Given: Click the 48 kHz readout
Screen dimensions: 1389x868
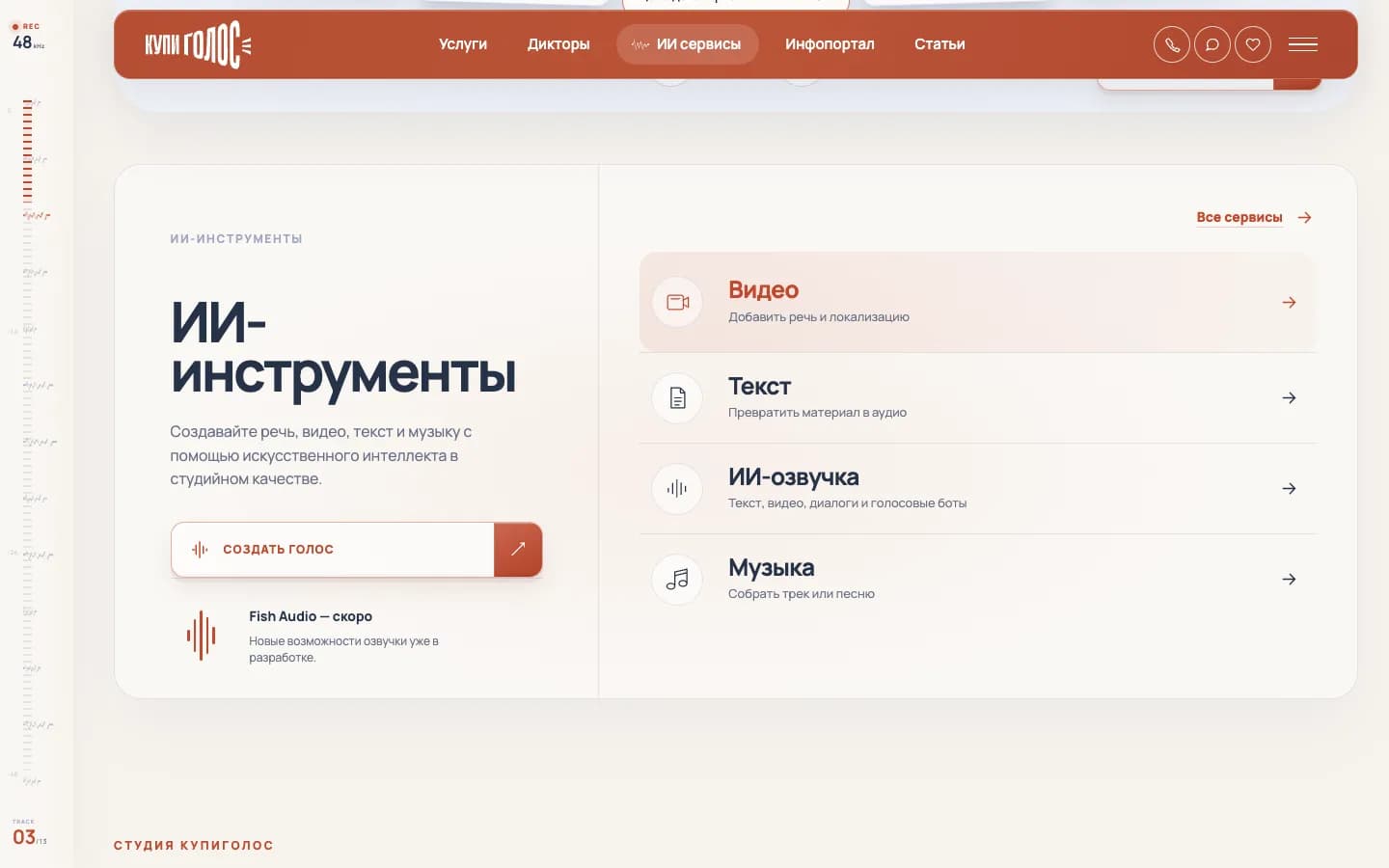Looking at the screenshot, I should tap(28, 42).
